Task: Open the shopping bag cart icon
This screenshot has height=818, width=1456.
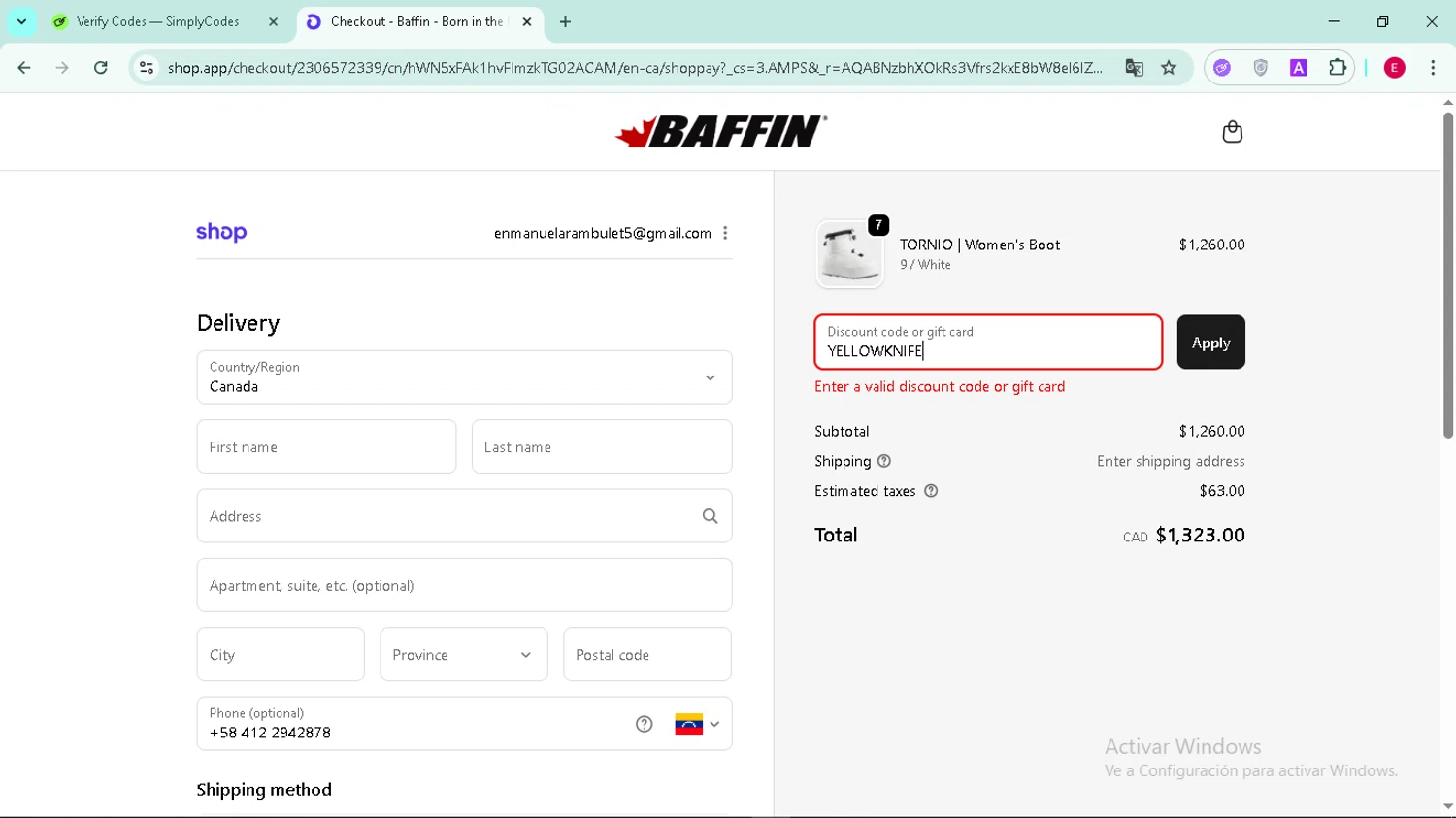Action: point(1232,132)
